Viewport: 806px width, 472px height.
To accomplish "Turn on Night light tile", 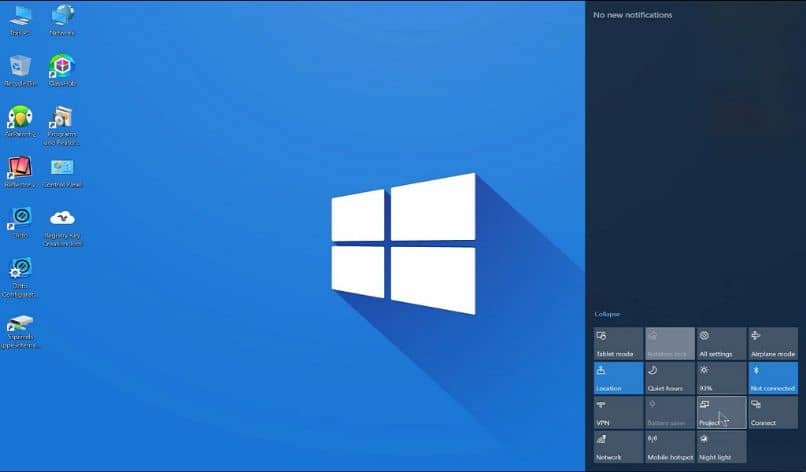I will point(721,447).
